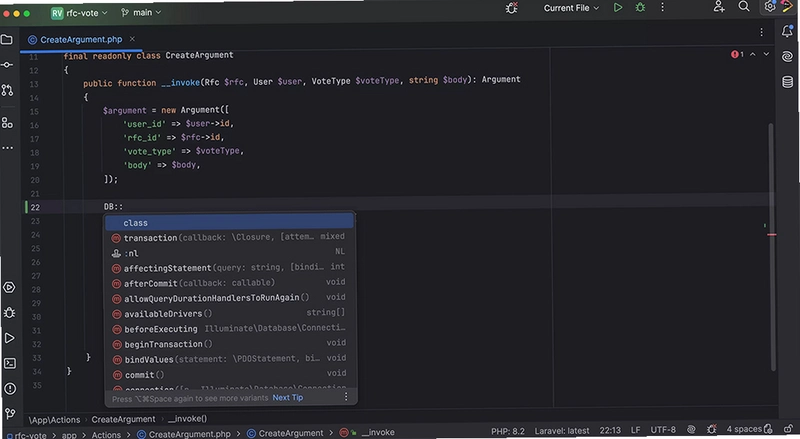800x439 pixels.
Task: Open the Current File run configuration dropdown
Action: tap(571, 8)
